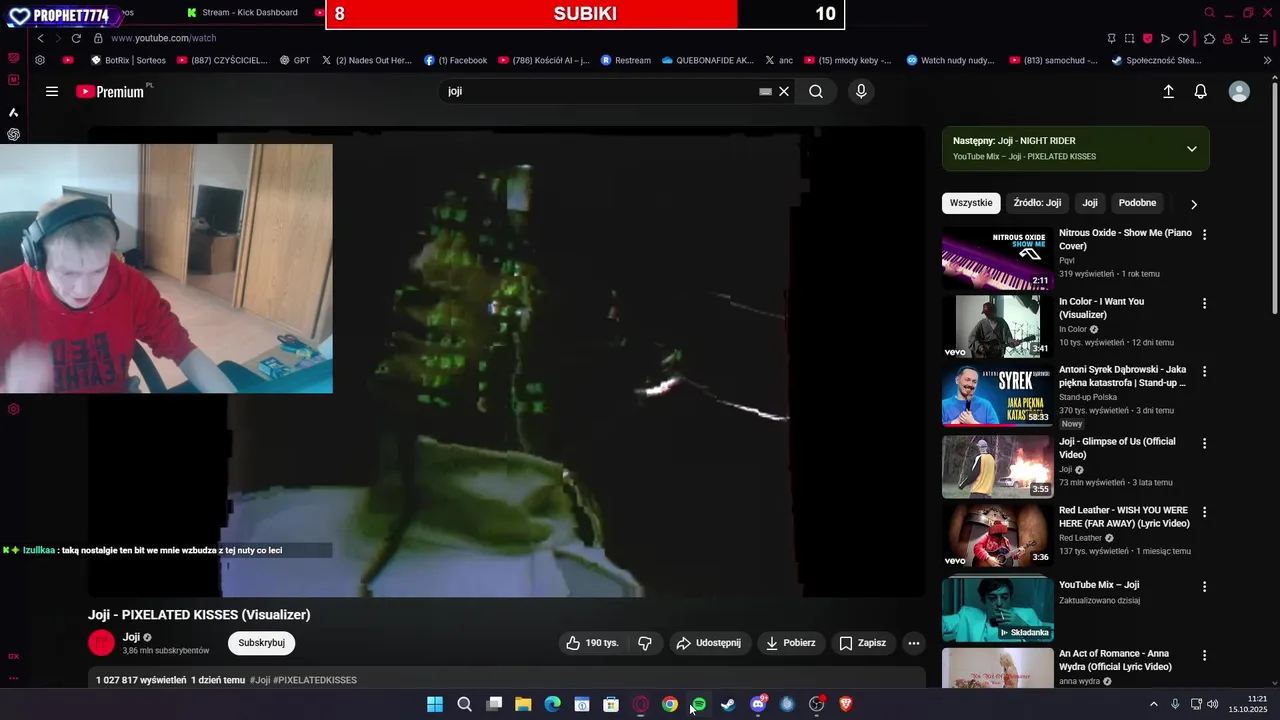Open the QUEBONAFIDE AK... bookmark
Screen dimensions: 1280x720
click(x=708, y=60)
